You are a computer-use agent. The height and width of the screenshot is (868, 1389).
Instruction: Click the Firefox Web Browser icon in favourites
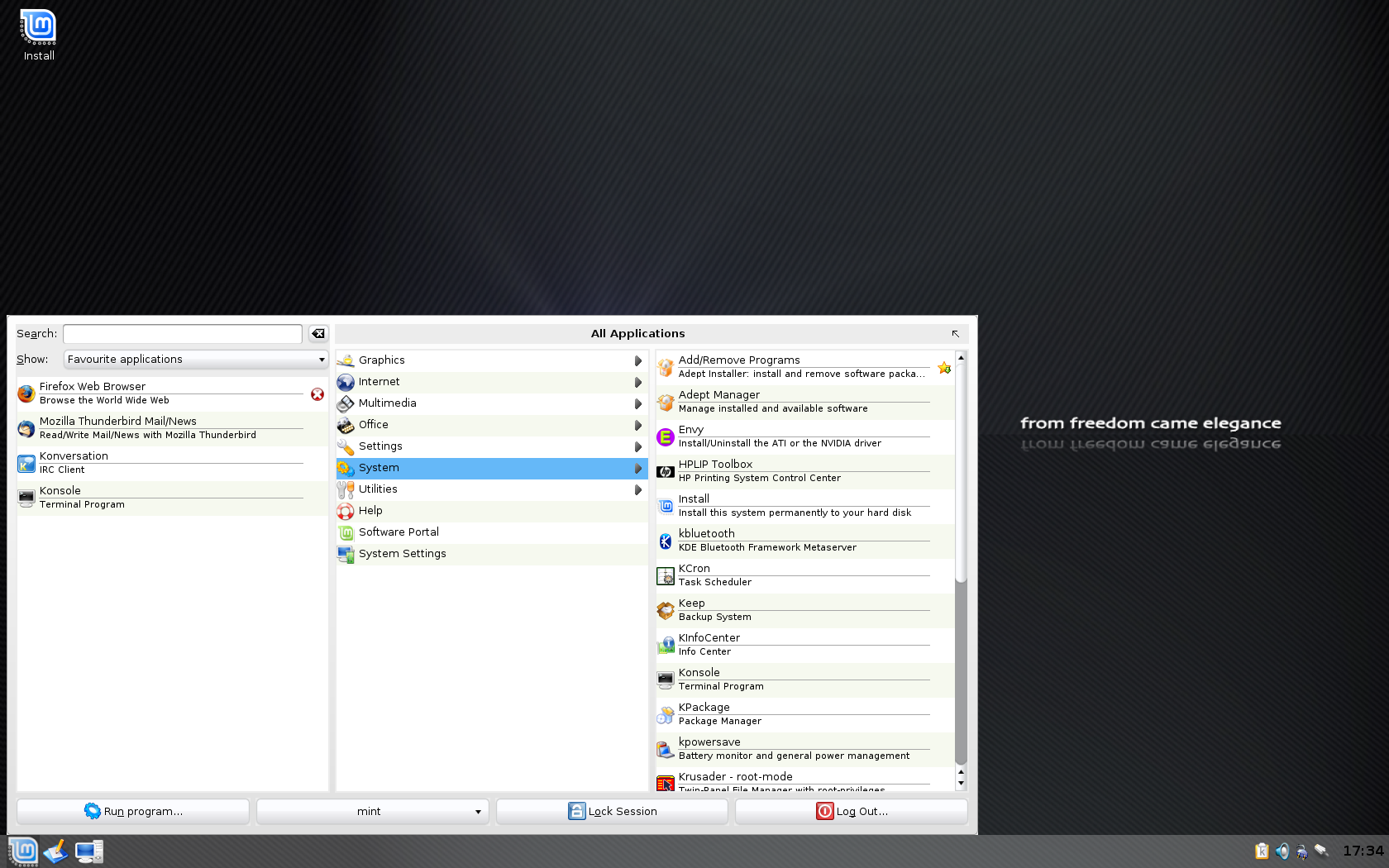pos(26,393)
